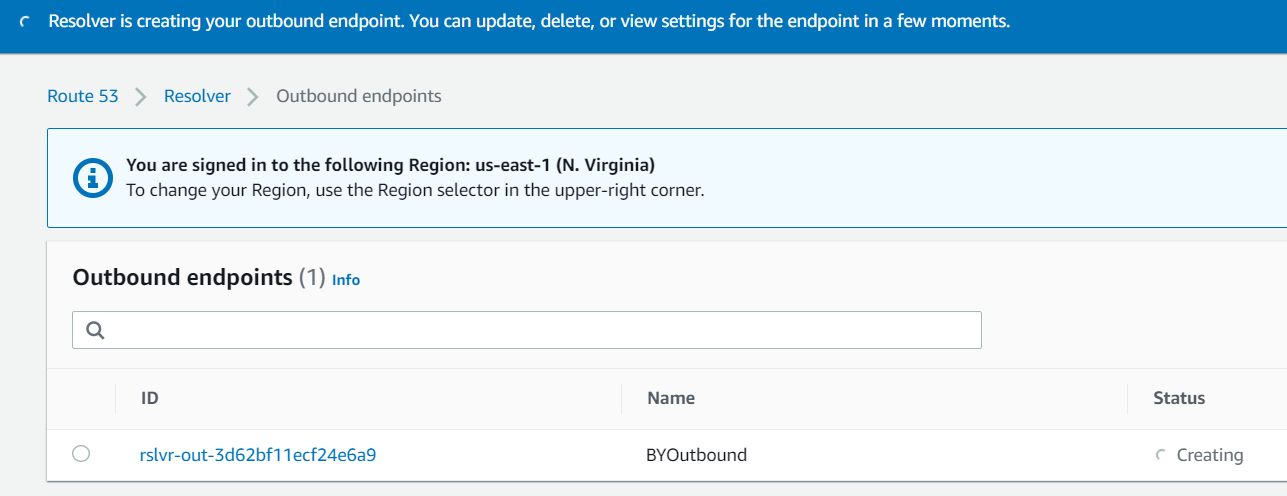Image resolution: width=1287 pixels, height=496 pixels.
Task: Focus the outbound endpoints search field
Action: tap(527, 330)
